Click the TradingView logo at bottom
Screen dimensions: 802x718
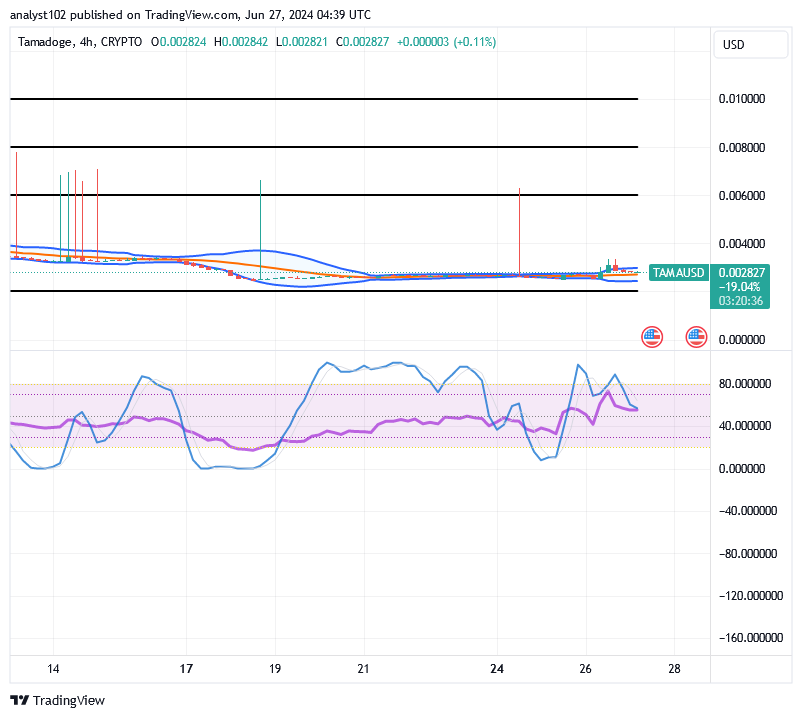click(57, 700)
